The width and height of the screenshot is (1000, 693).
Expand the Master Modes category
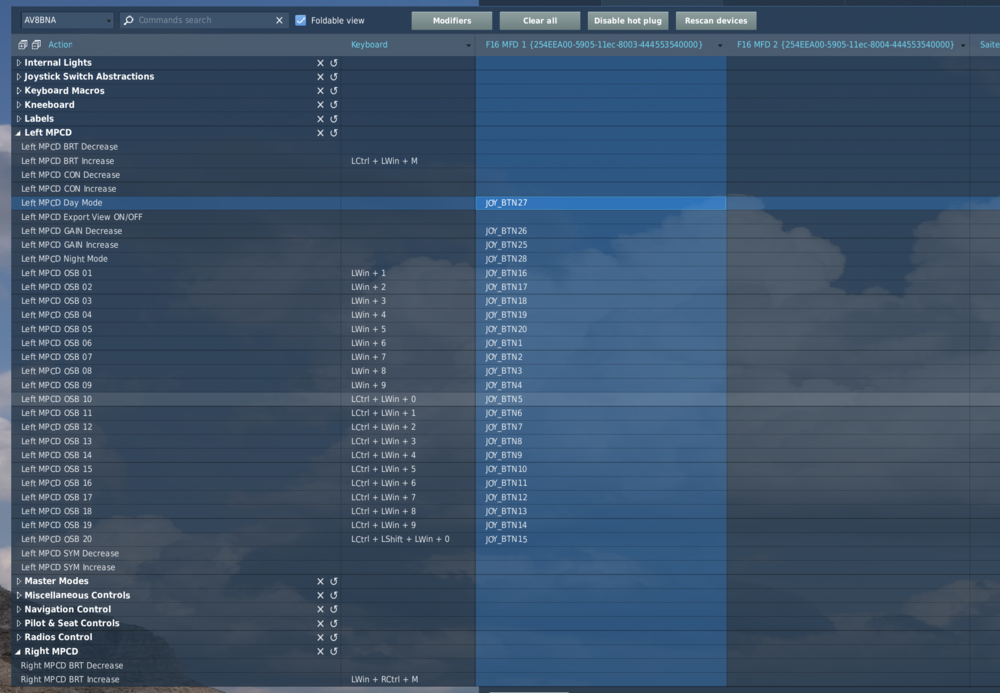tap(18, 581)
